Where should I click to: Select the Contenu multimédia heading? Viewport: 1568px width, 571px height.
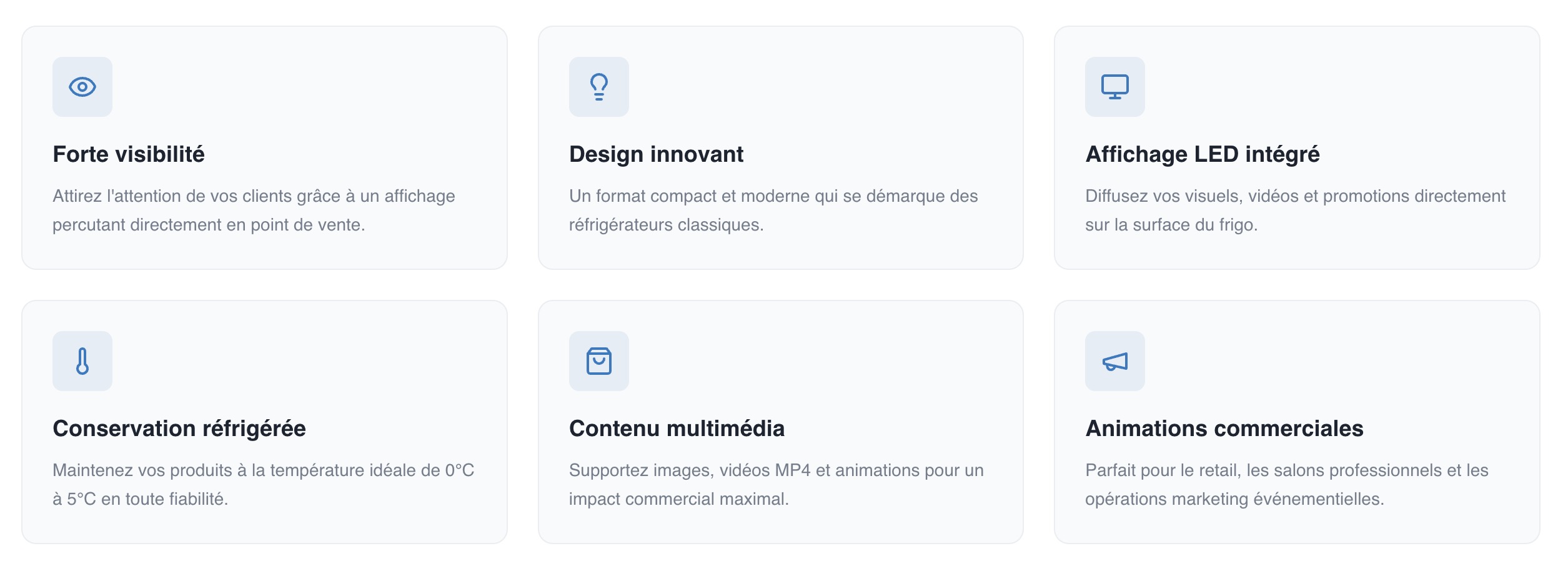(x=677, y=429)
